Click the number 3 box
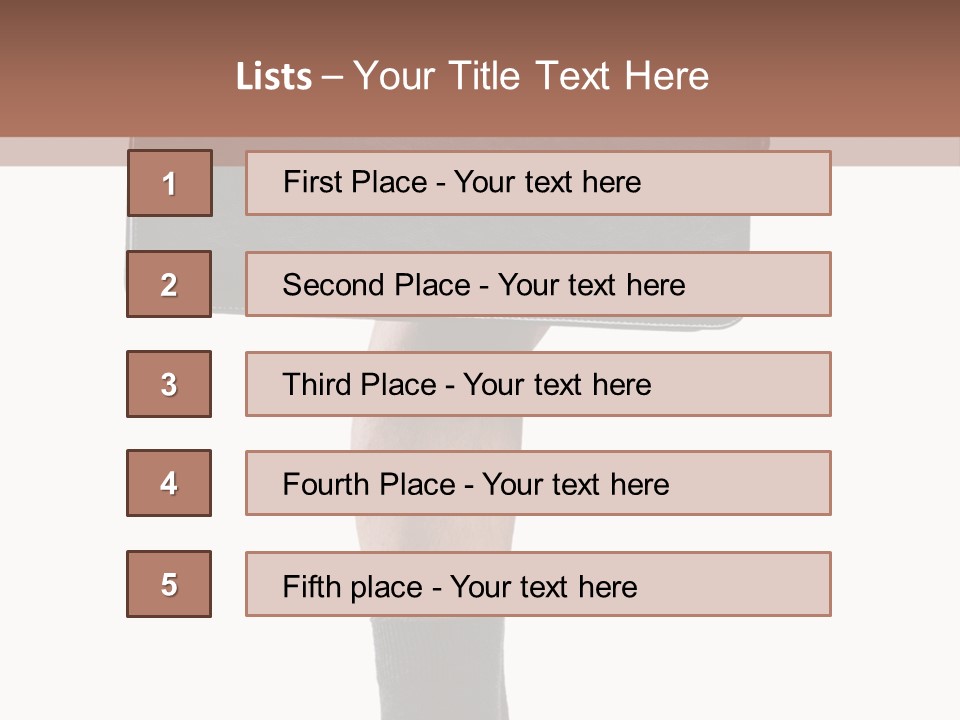This screenshot has width=960, height=720. click(x=169, y=384)
